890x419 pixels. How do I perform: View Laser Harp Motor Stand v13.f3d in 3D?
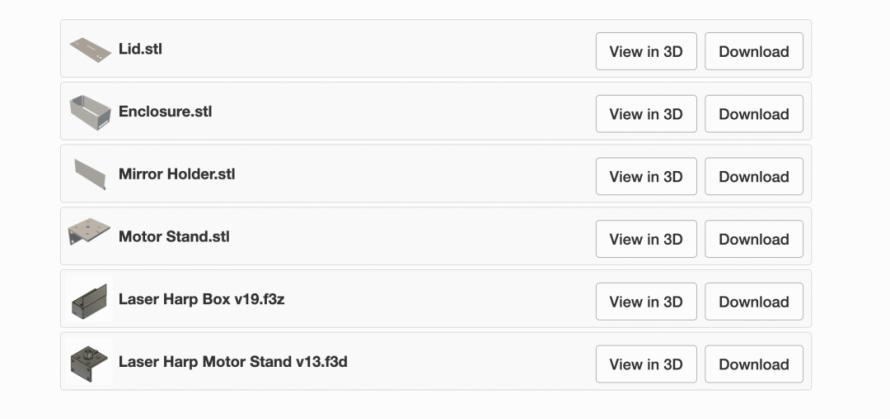coord(646,364)
